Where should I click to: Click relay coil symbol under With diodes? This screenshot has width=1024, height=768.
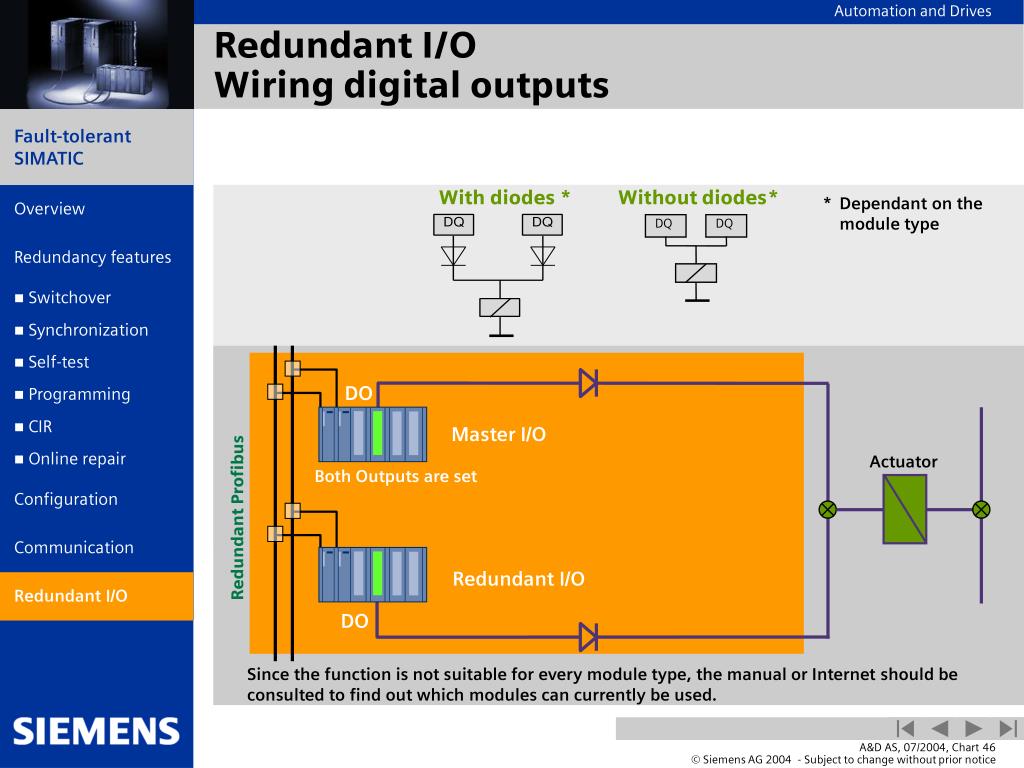pos(500,308)
